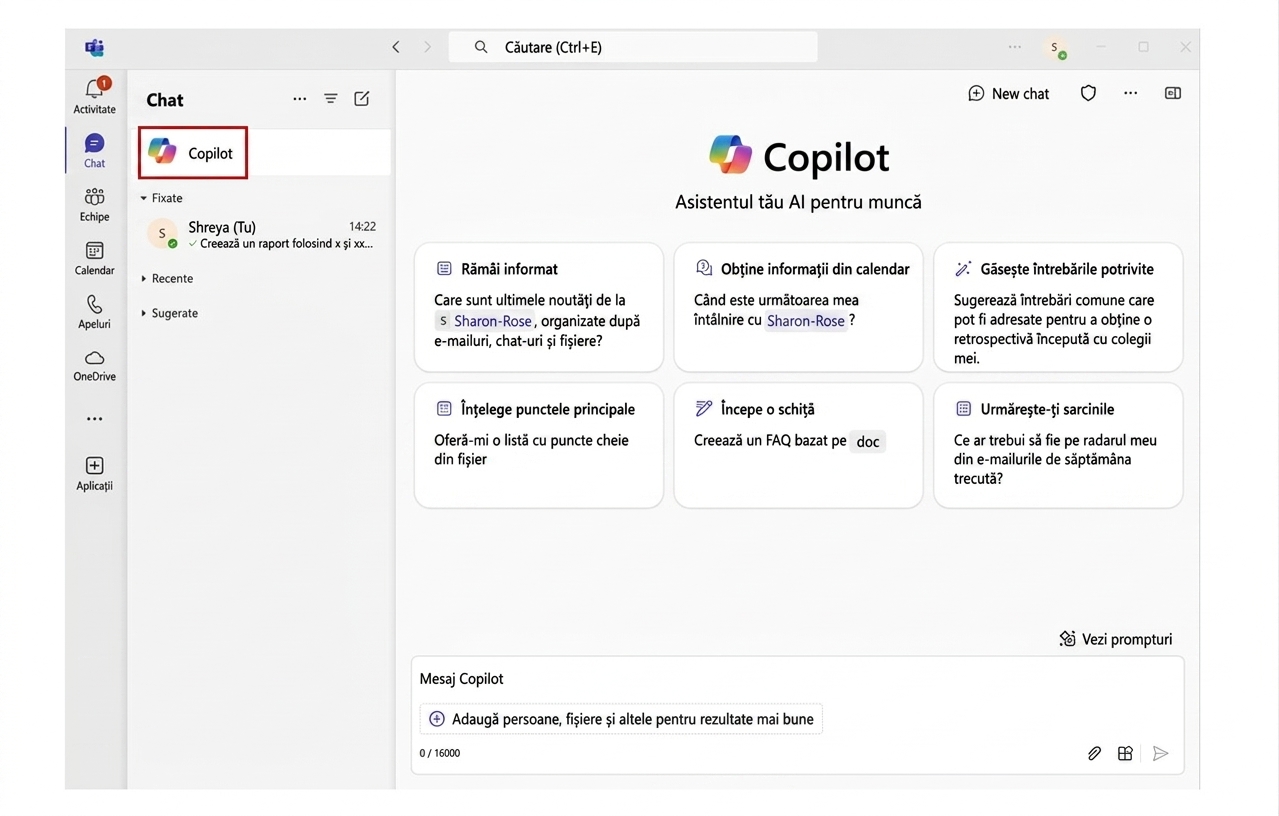Click Adaugă persoane, fișiere și altele
The height and width of the screenshot is (816, 1279).
[621, 719]
